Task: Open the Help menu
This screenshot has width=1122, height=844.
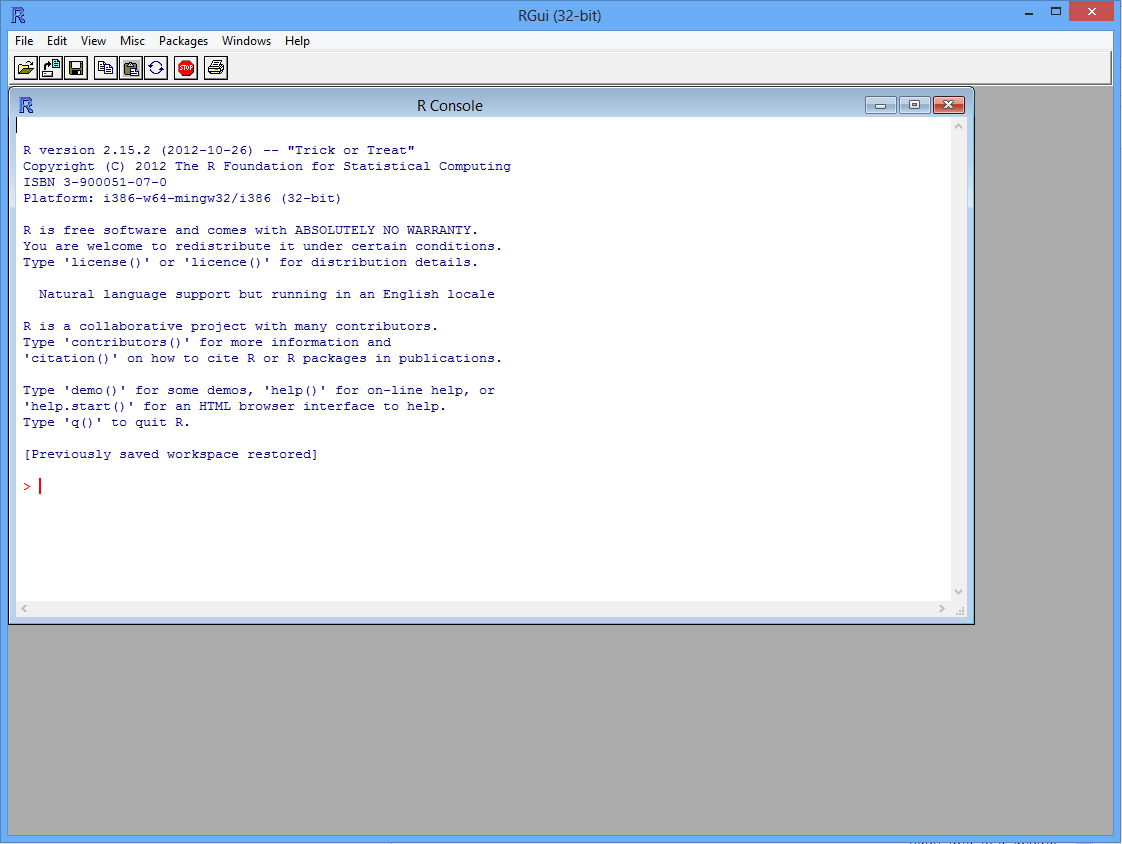Action: coord(297,41)
